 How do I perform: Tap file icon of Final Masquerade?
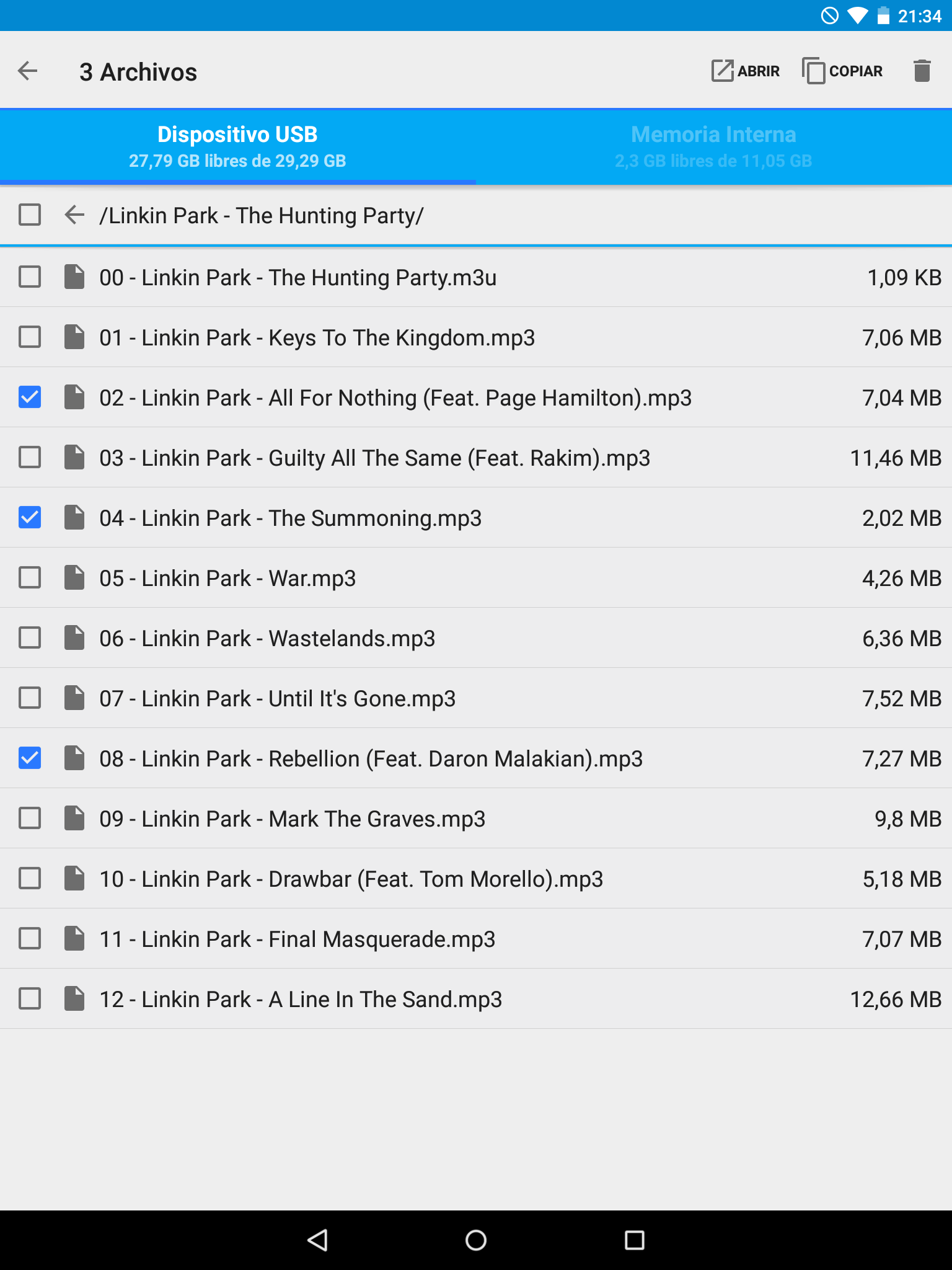(x=74, y=939)
